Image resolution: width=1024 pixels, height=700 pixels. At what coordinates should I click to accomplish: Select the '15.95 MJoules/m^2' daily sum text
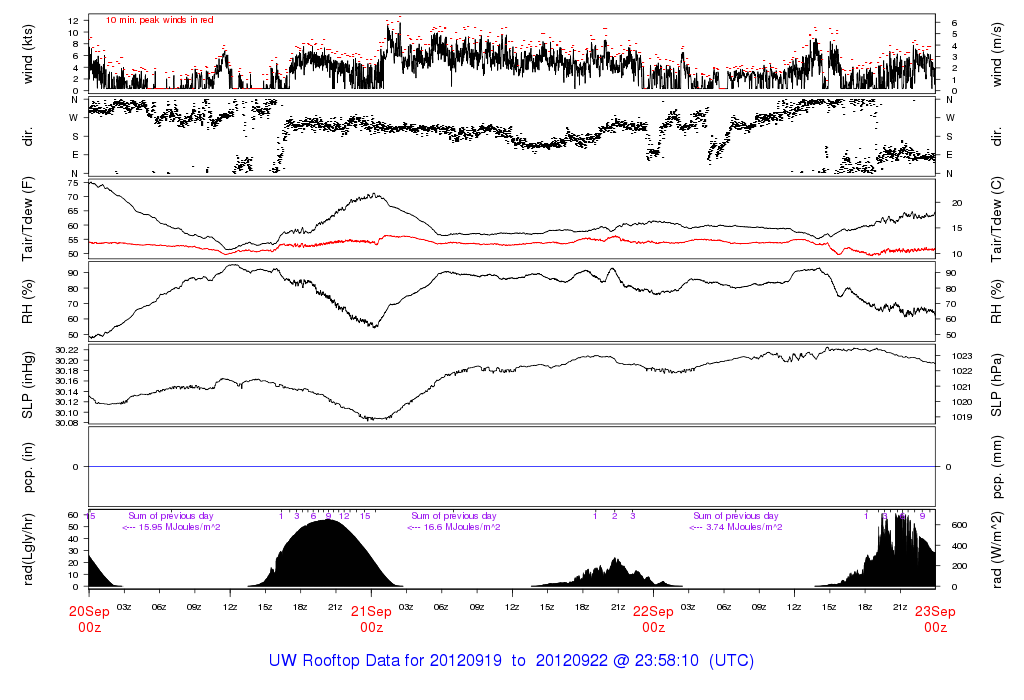(x=171, y=527)
